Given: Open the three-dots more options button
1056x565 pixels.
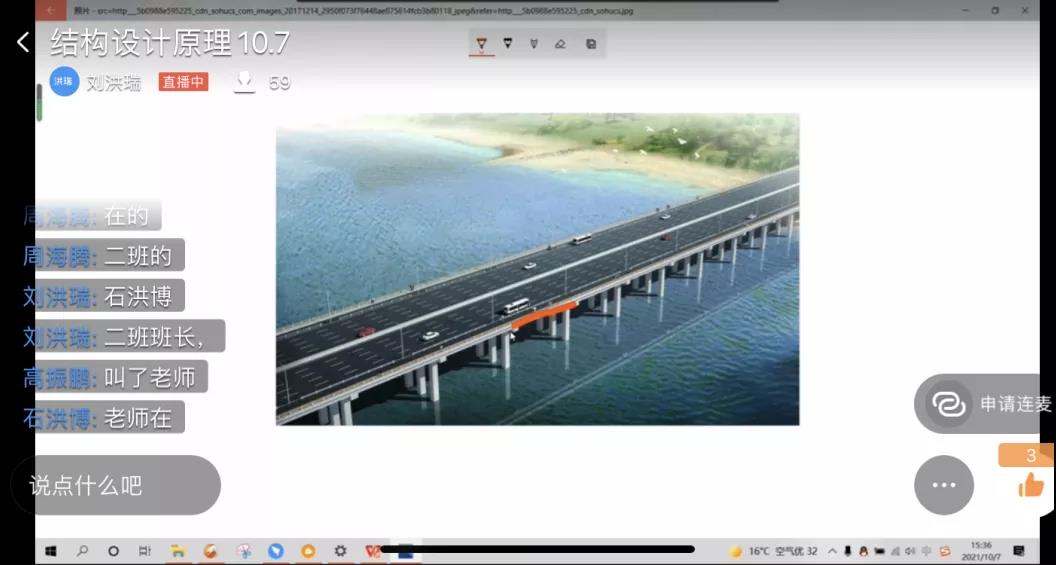Looking at the screenshot, I should (x=944, y=485).
